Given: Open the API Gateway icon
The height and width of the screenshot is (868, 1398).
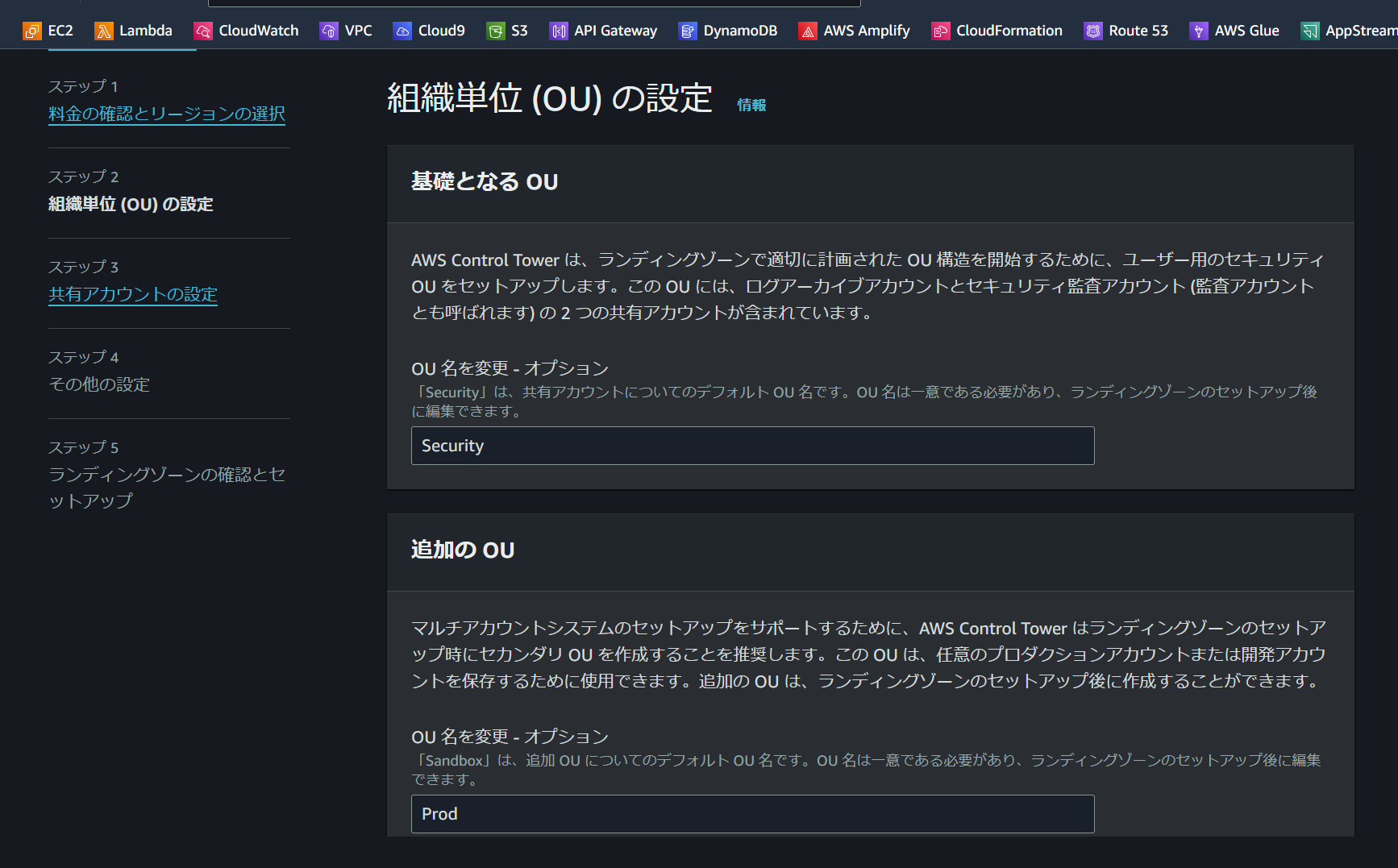Looking at the screenshot, I should 558,31.
